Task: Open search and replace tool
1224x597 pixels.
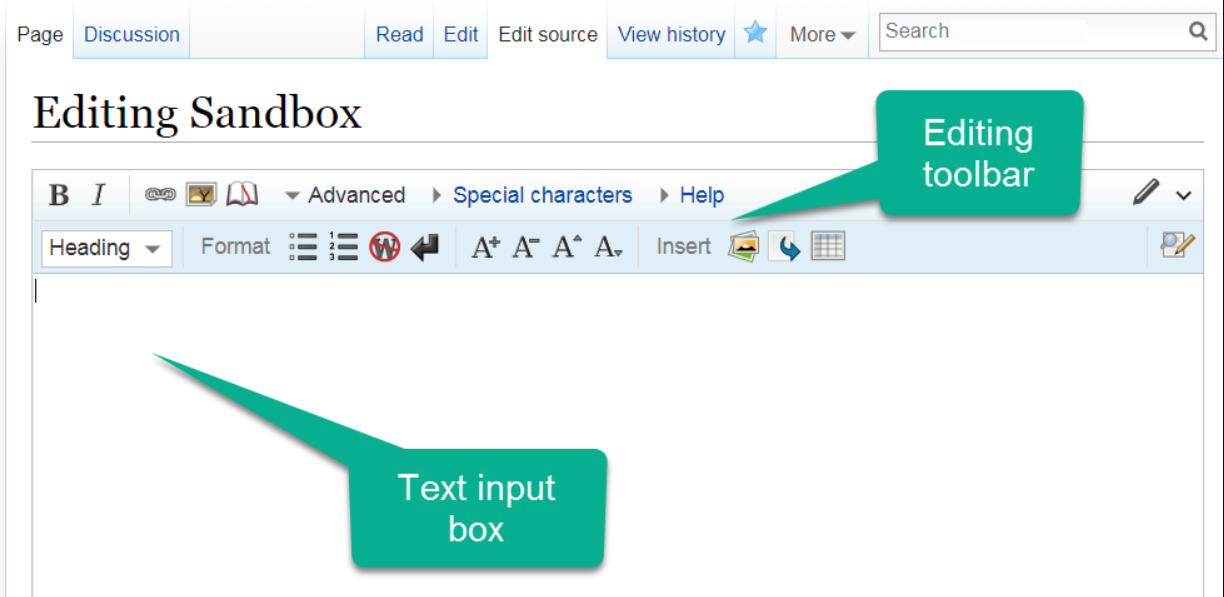Action: [x=1177, y=245]
